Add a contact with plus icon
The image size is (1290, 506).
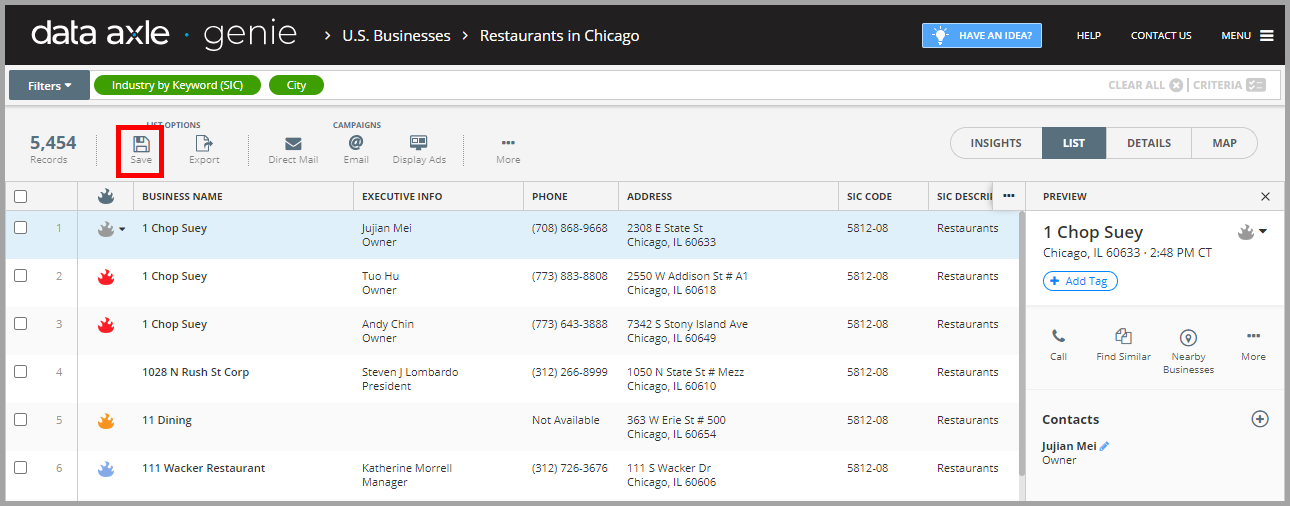pyautogui.click(x=1260, y=419)
